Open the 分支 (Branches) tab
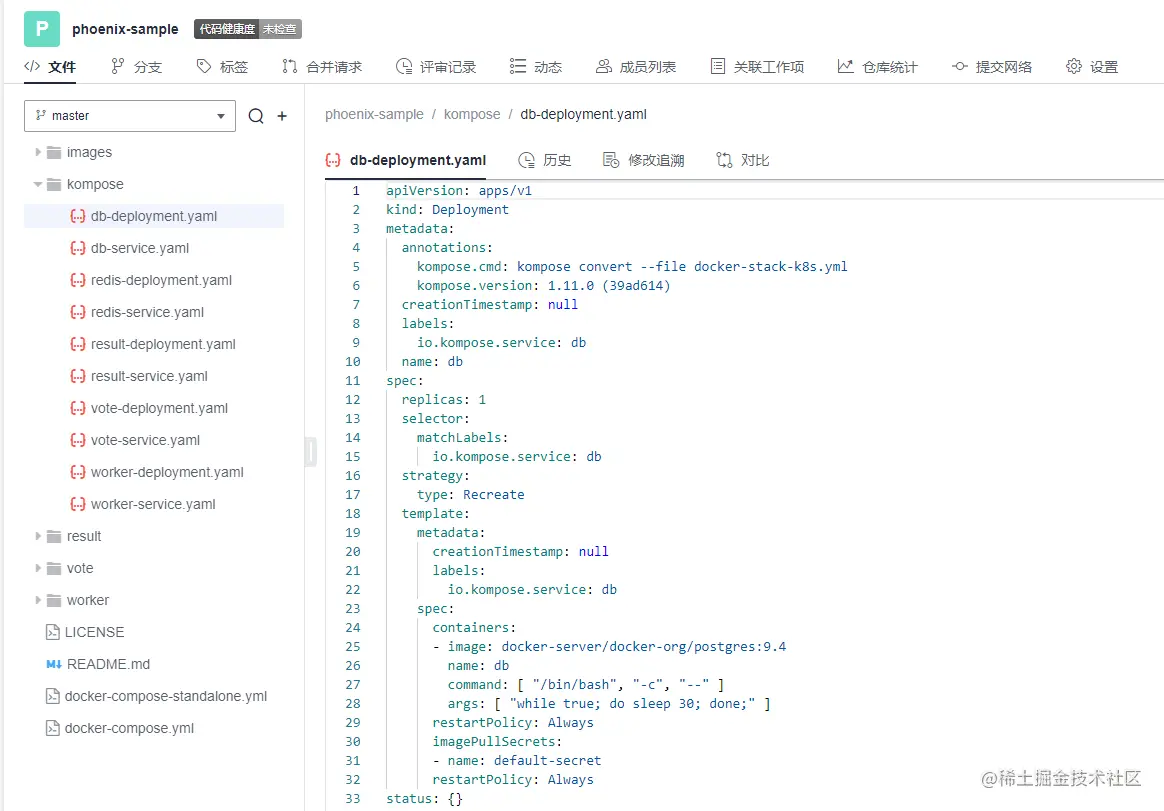 pyautogui.click(x=136, y=67)
